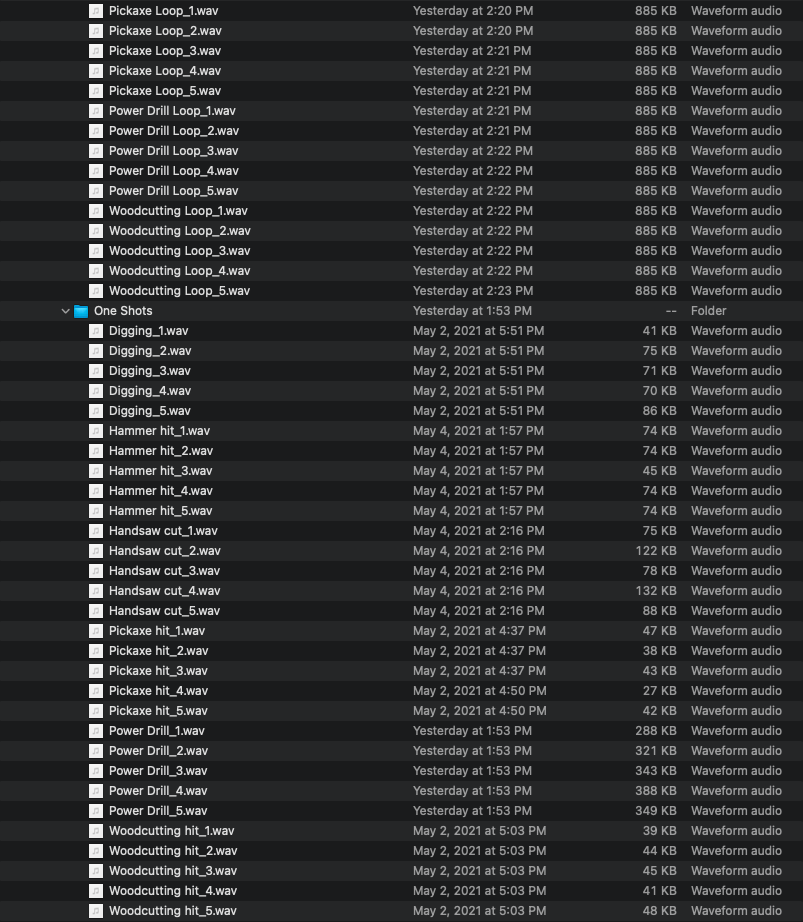Image resolution: width=803 pixels, height=922 pixels.
Task: Click Pickaxe hit_5.wav date modified cell
Action: coord(479,711)
